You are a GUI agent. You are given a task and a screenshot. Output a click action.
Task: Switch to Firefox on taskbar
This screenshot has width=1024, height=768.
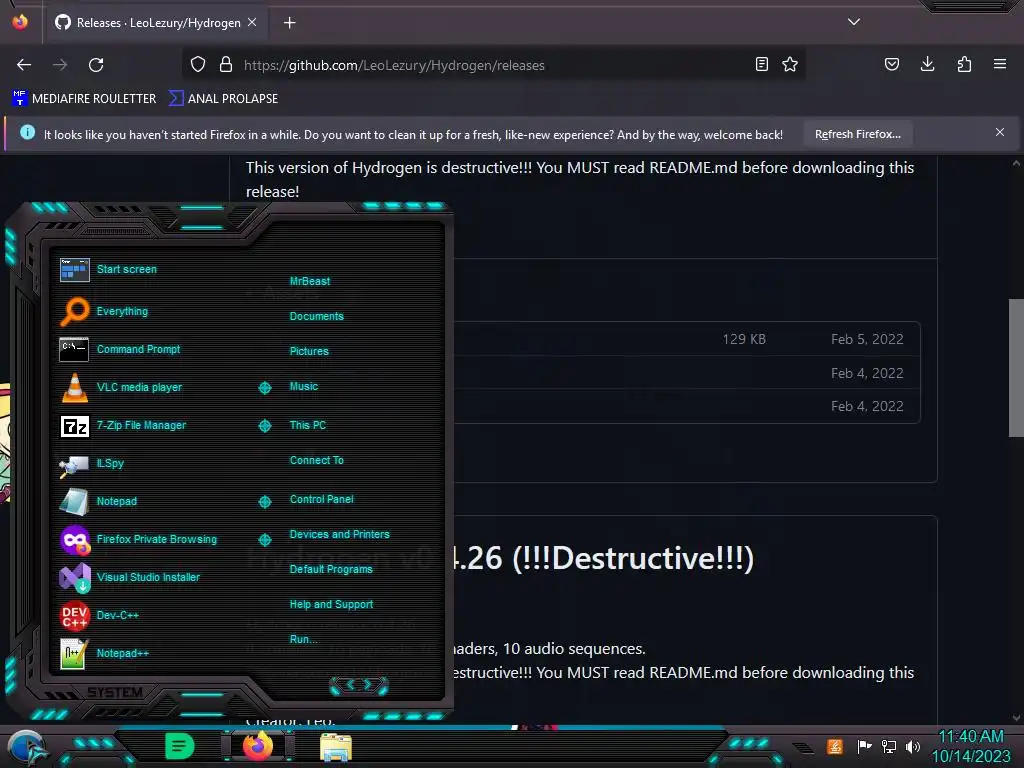click(258, 746)
